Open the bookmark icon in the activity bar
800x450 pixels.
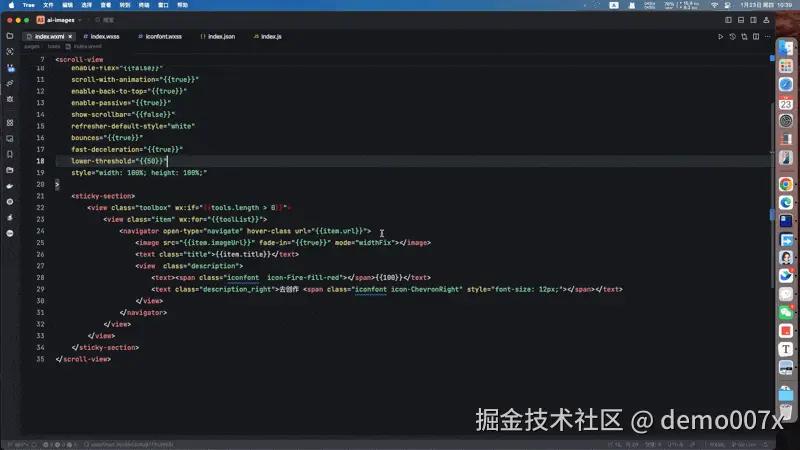coord(10,154)
